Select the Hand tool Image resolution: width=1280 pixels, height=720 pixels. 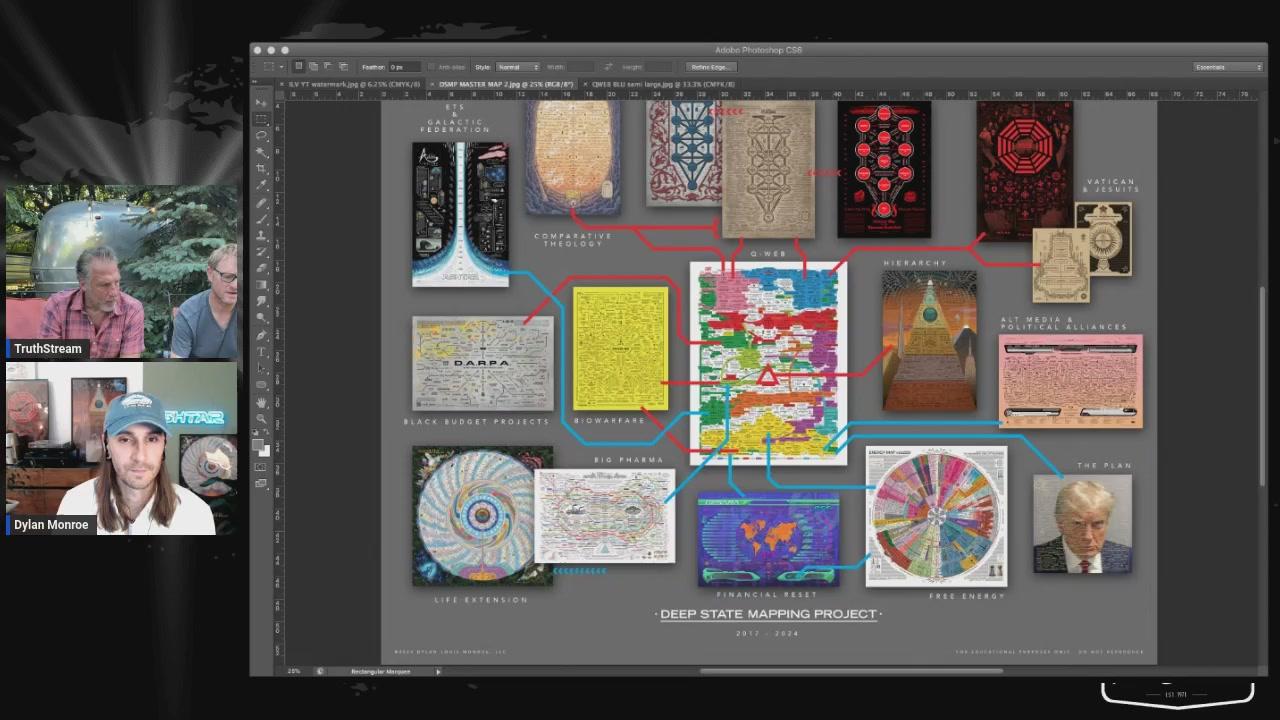(x=261, y=402)
